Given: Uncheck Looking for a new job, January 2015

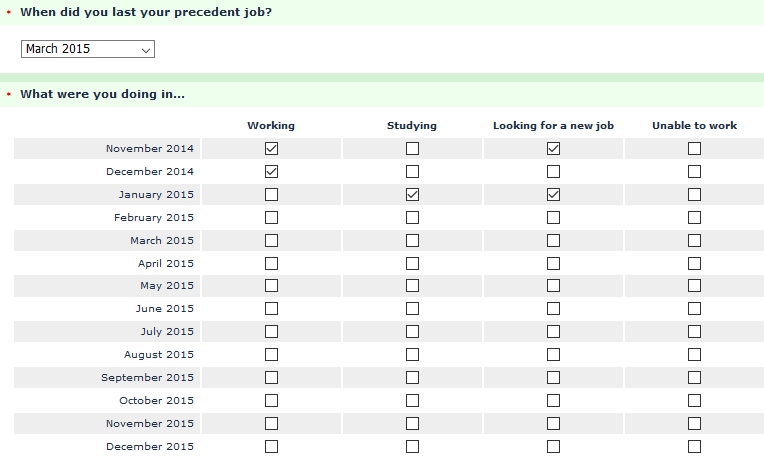Looking at the screenshot, I should point(553,194).
